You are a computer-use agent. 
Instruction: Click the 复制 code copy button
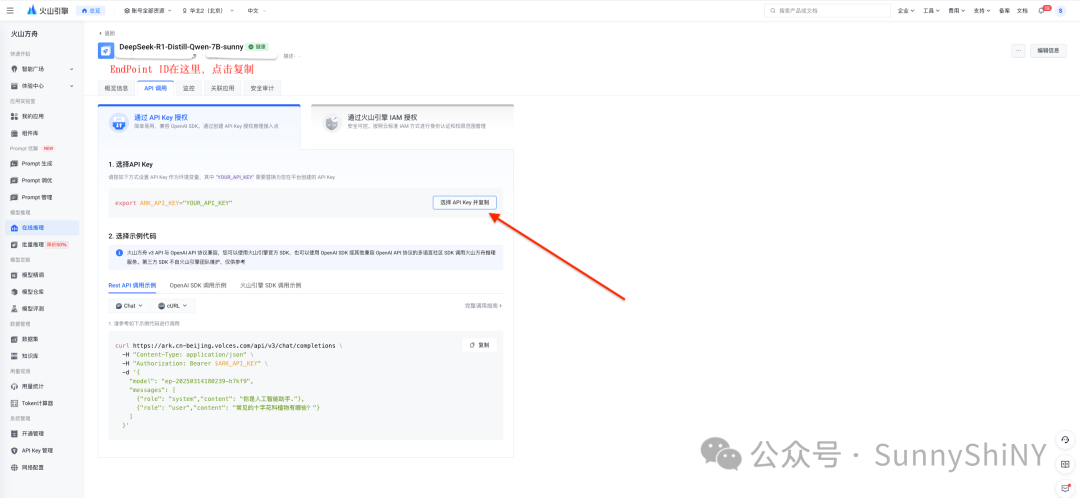[x=479, y=345]
